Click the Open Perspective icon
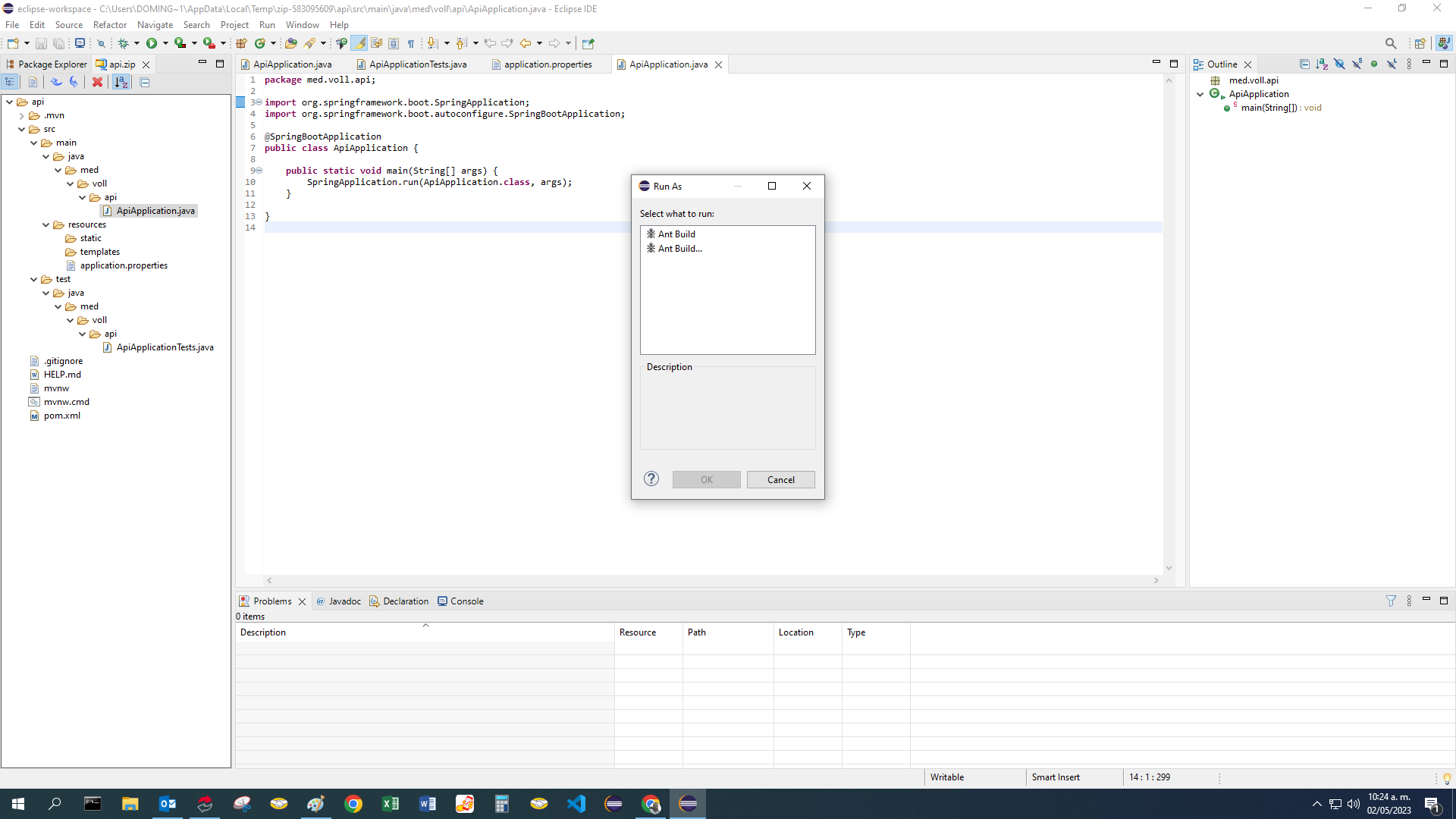Image resolution: width=1456 pixels, height=819 pixels. click(1420, 43)
